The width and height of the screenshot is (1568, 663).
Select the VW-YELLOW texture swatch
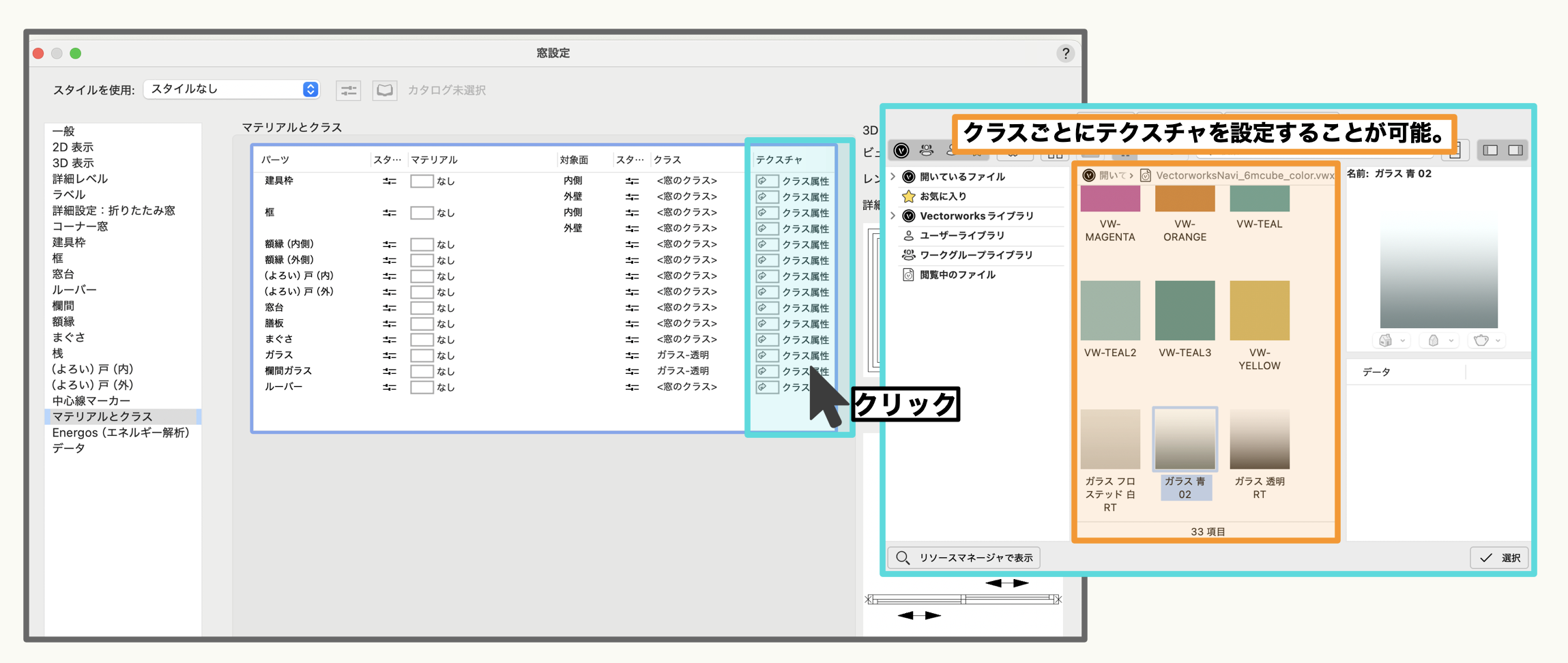1259,311
